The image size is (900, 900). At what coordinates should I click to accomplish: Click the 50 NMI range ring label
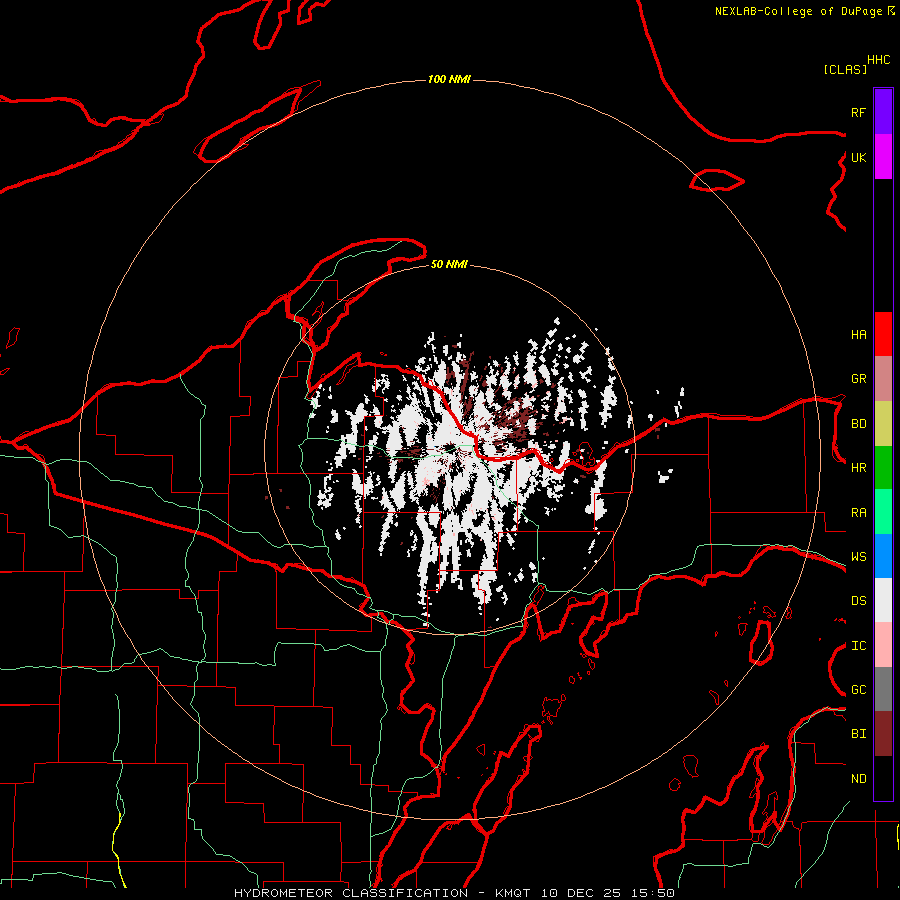pos(449,264)
